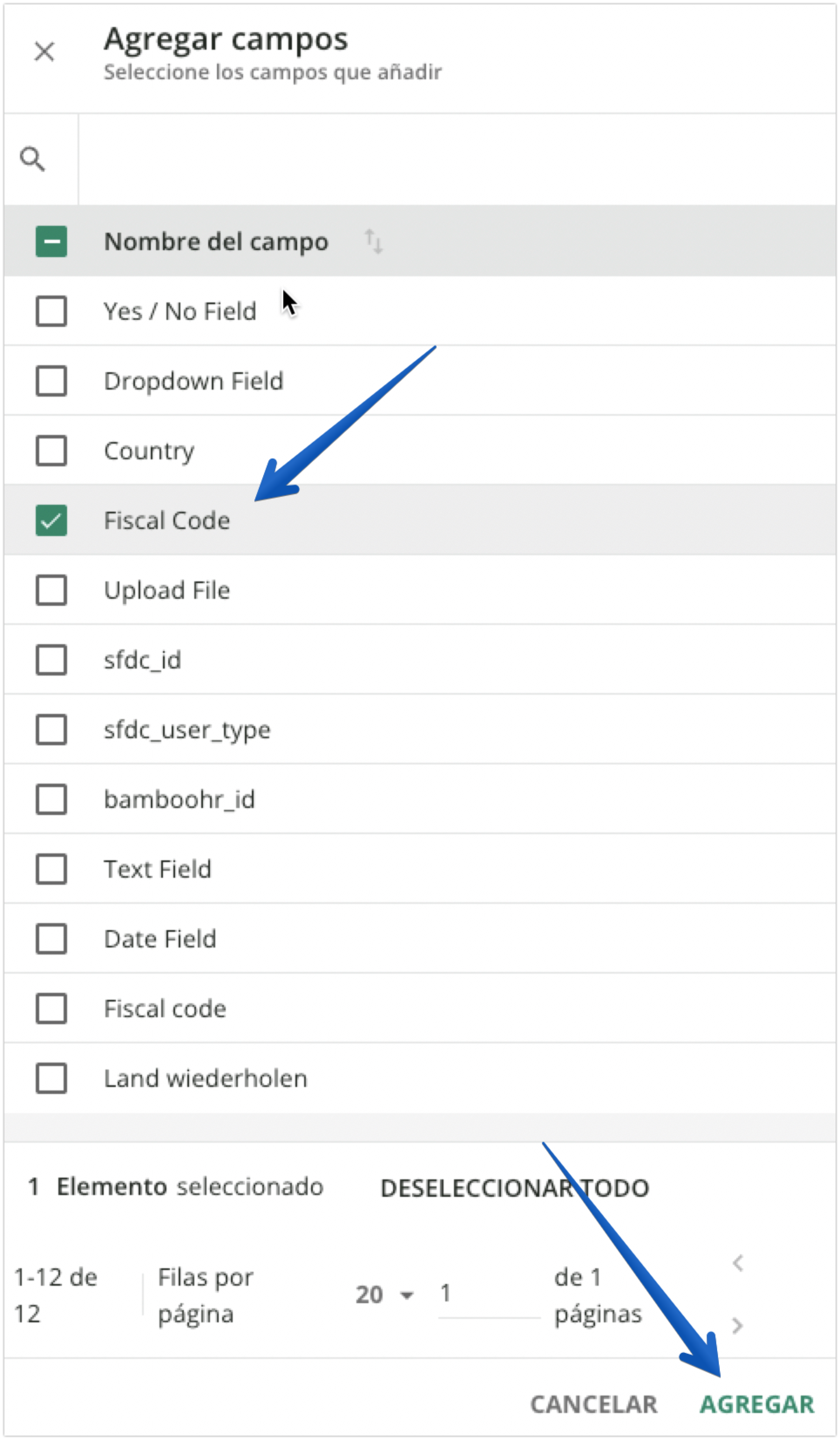Image resolution: width=840 pixels, height=1440 pixels.
Task: Click the CANCELAR button
Action: coord(594,1404)
